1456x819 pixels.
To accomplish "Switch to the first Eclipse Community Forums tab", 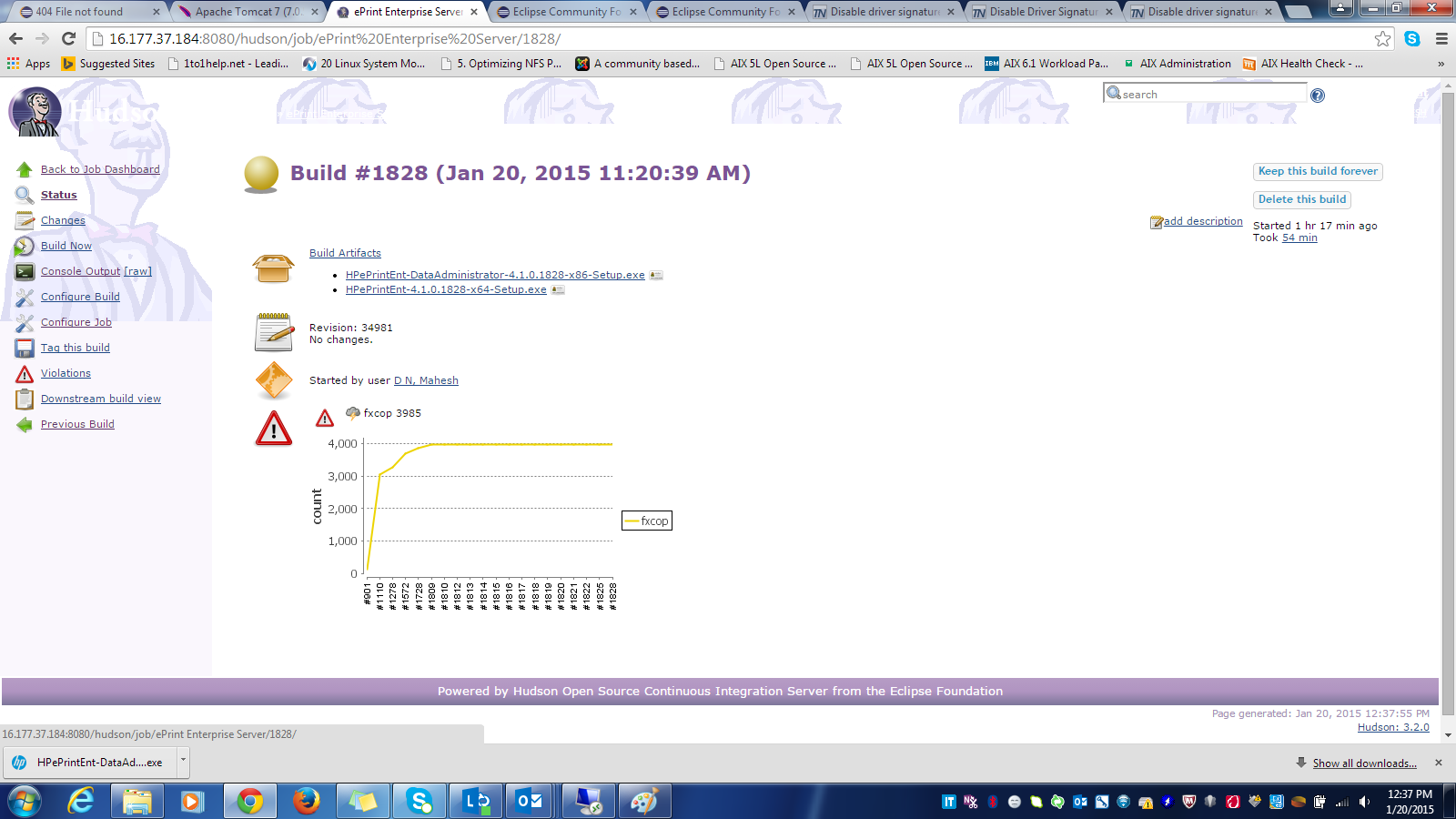I will 565,12.
